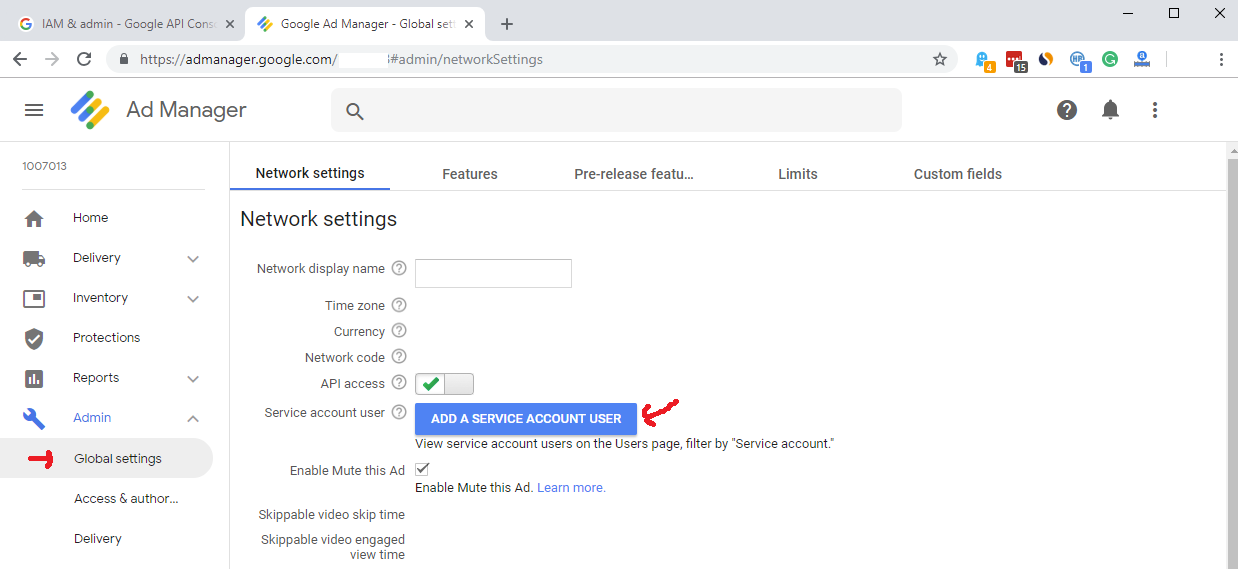Click Add a Service Account User button
The height and width of the screenshot is (569, 1238).
click(x=526, y=419)
